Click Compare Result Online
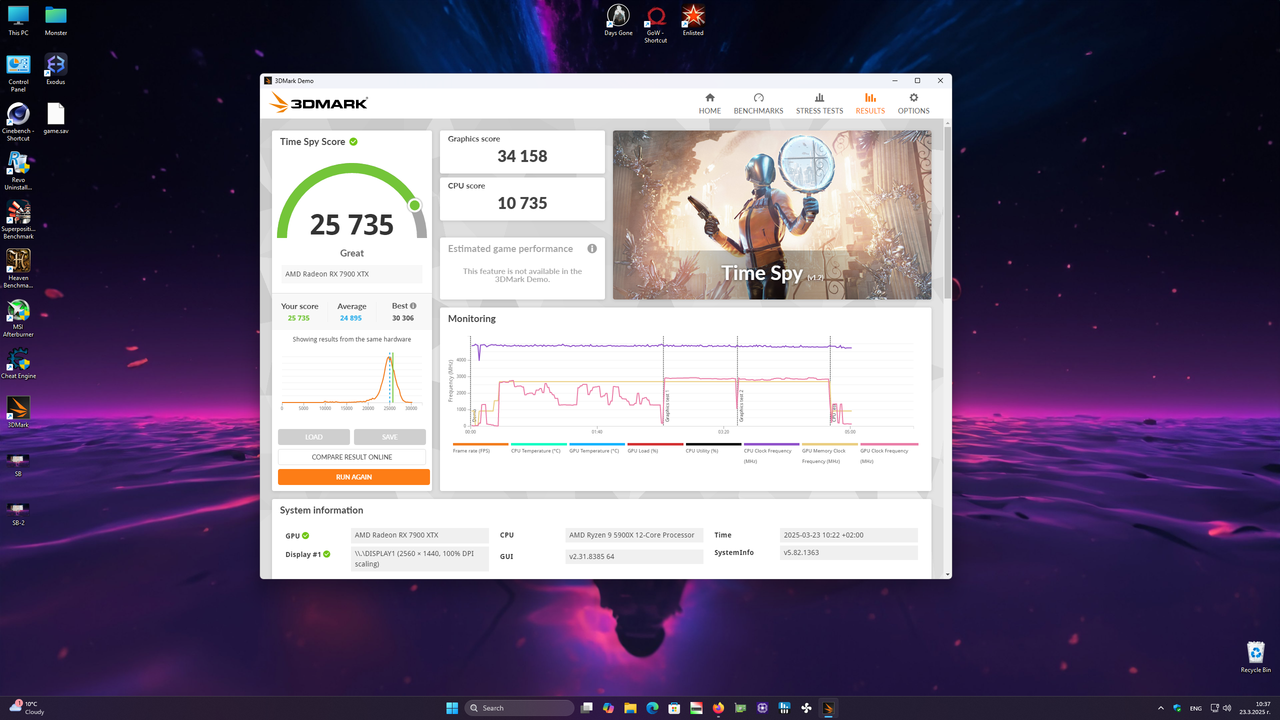The height and width of the screenshot is (720, 1280). click(354, 456)
